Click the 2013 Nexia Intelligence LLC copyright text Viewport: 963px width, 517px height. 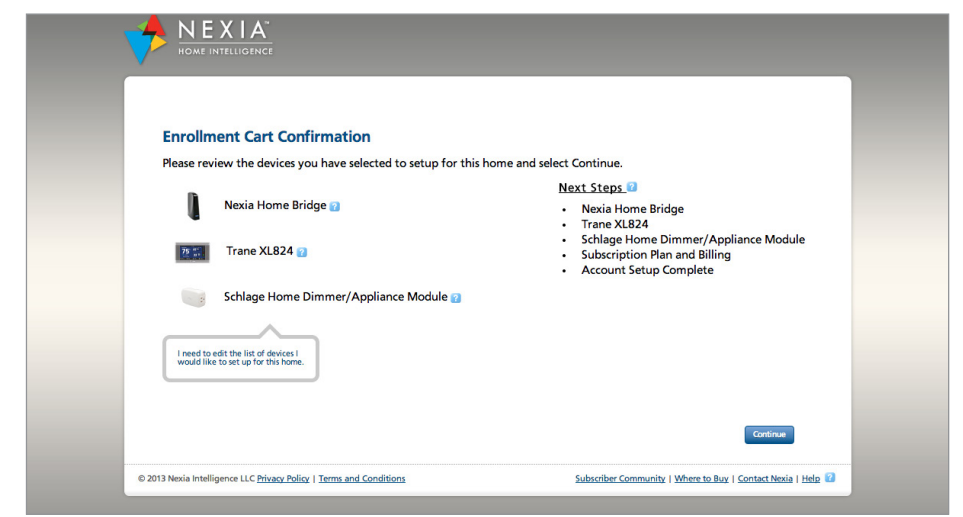(196, 478)
